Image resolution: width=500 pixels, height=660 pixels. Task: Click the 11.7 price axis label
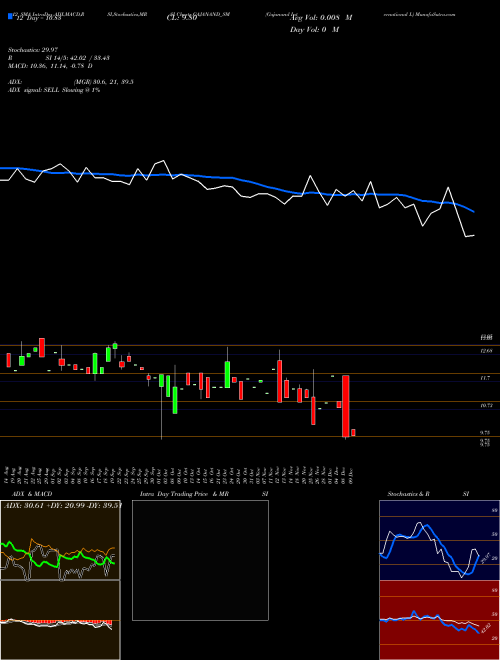click(485, 378)
